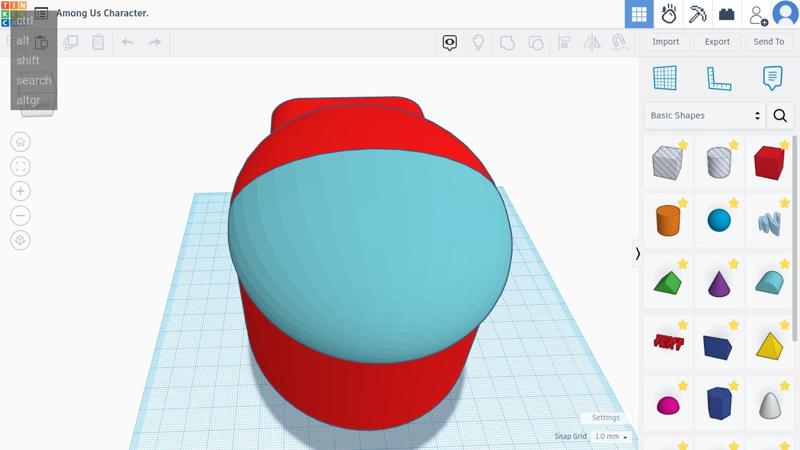
Task: Zoom out with minus button
Action: pos(20,215)
